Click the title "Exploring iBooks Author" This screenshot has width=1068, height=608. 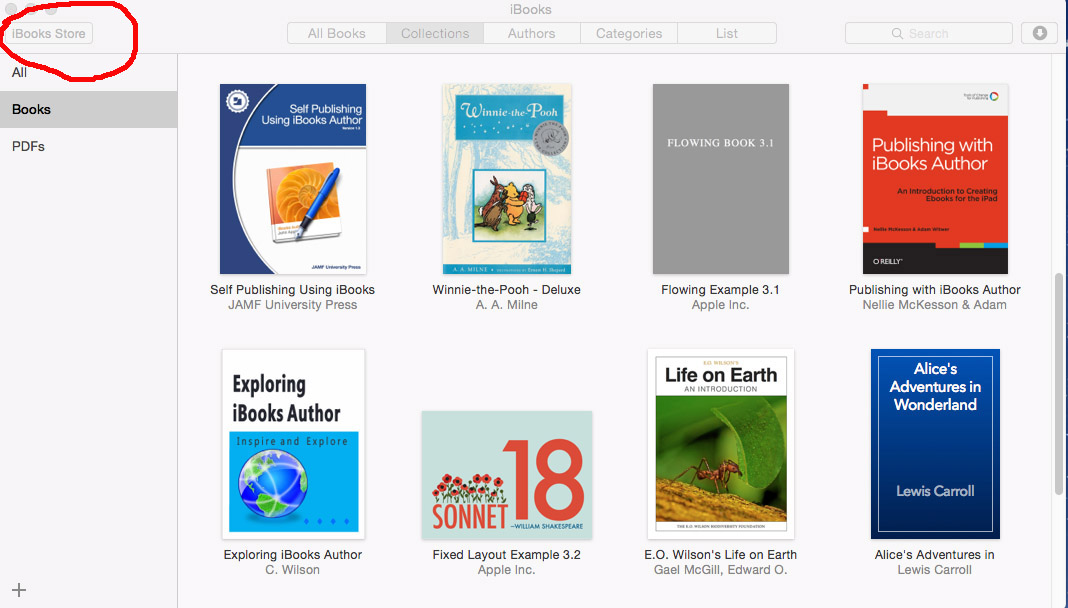click(x=293, y=554)
